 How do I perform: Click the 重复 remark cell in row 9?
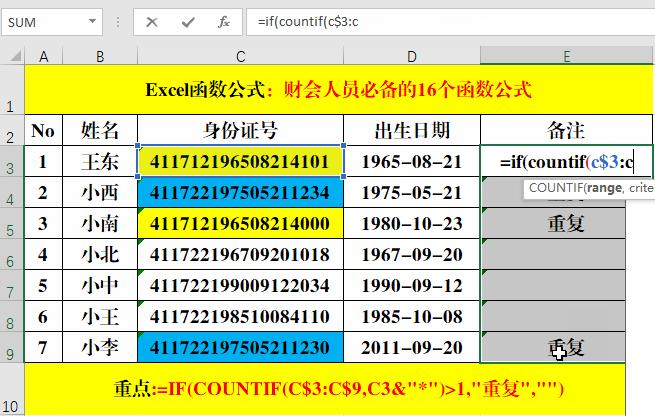tap(553, 347)
